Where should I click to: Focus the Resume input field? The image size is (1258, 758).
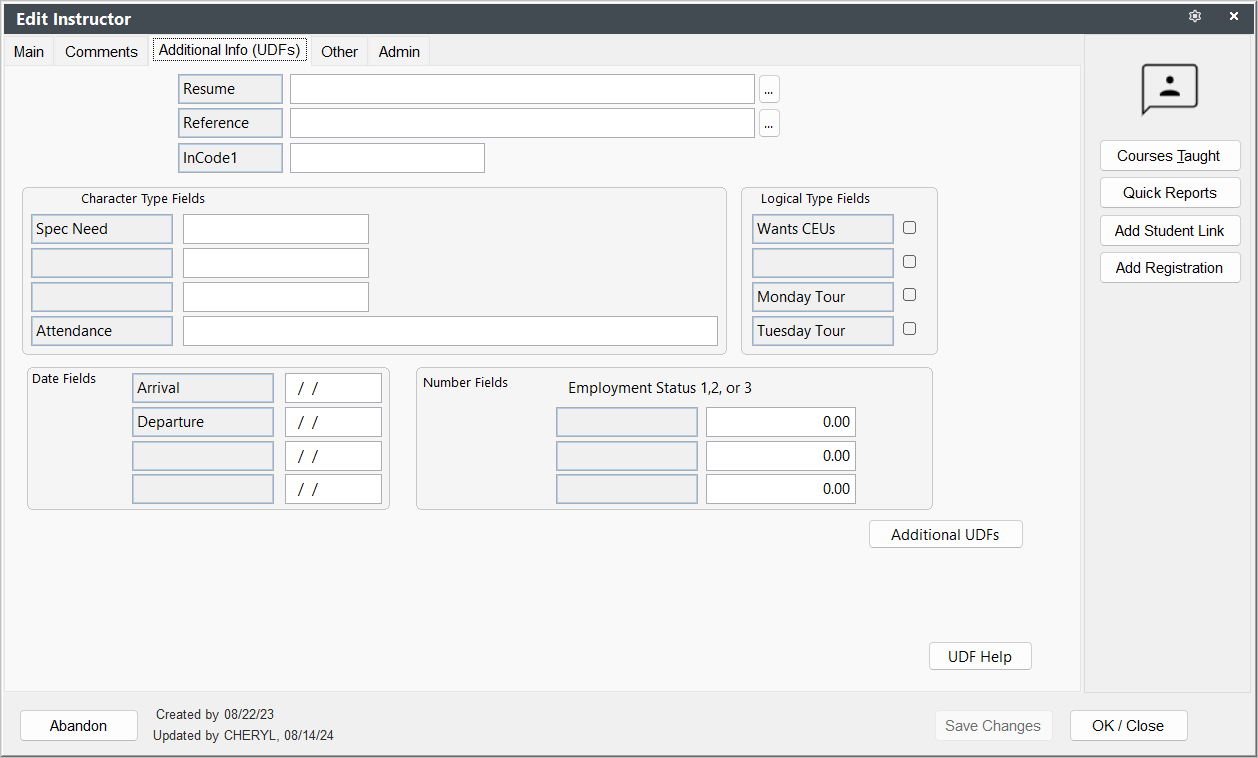pyautogui.click(x=522, y=89)
